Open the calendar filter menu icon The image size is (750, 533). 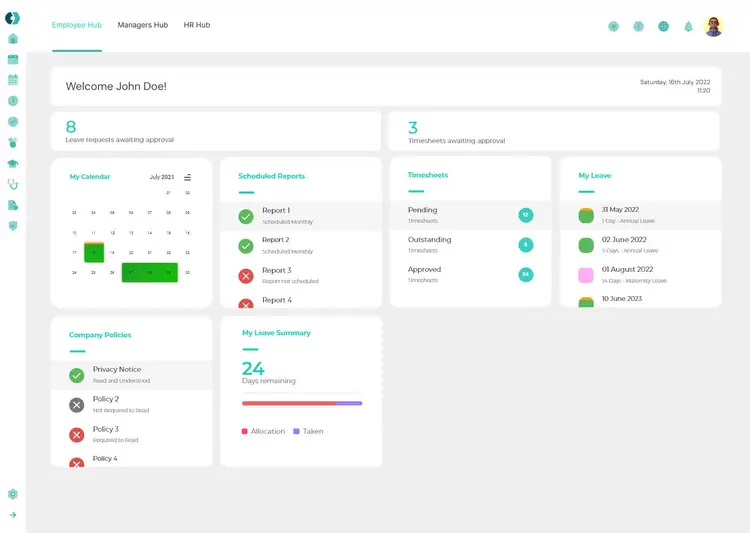pyautogui.click(x=187, y=177)
